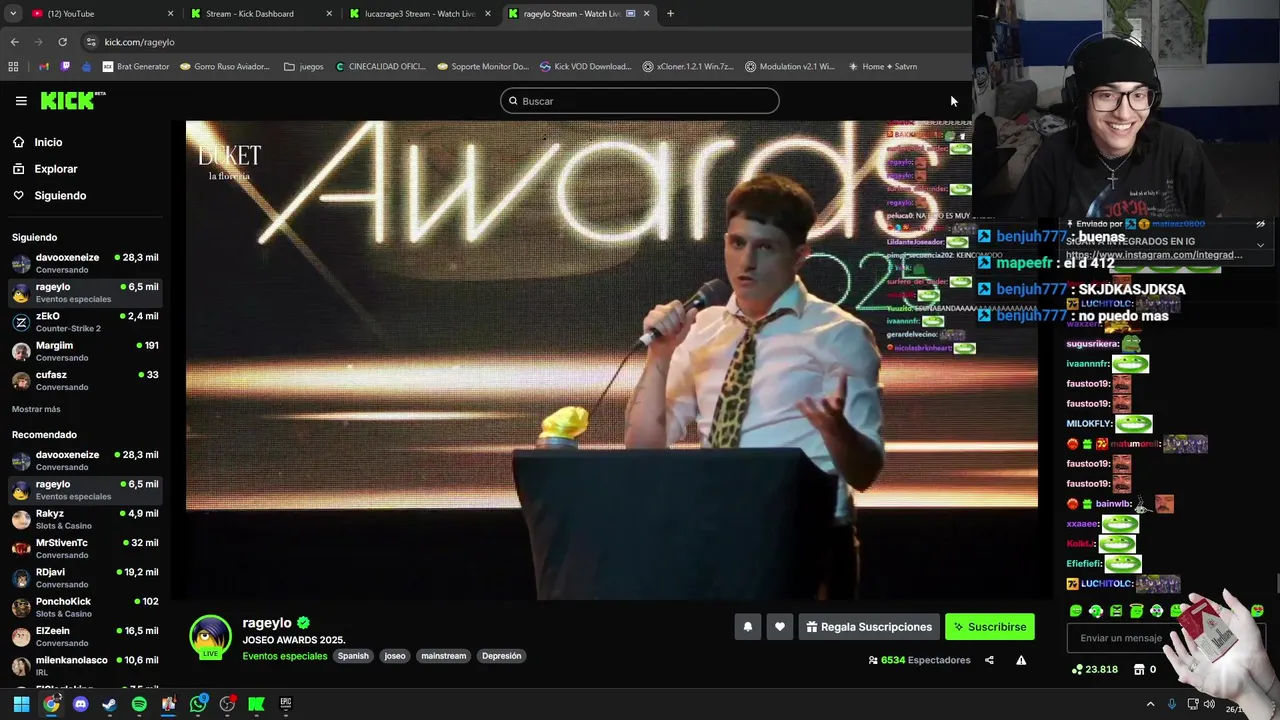1280x720 pixels.
Task: Open zEkO Counter-Strike 2 channel
Action: click(85, 322)
